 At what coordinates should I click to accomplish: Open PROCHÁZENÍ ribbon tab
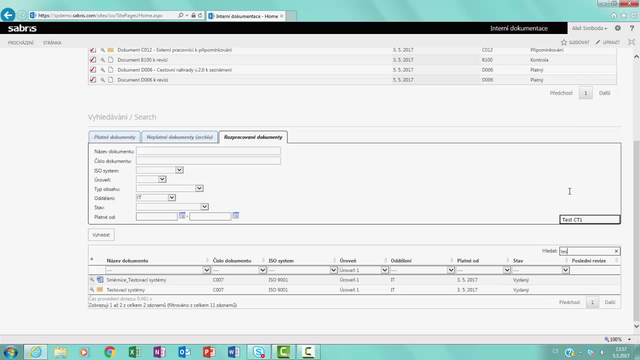pos(21,43)
